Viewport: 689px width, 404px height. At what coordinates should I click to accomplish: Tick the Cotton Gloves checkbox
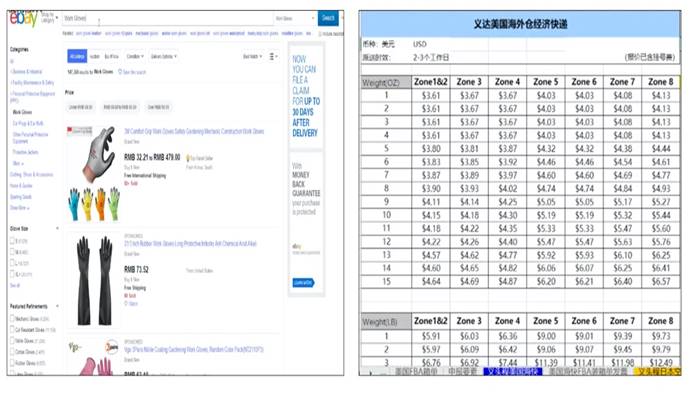(x=12, y=352)
